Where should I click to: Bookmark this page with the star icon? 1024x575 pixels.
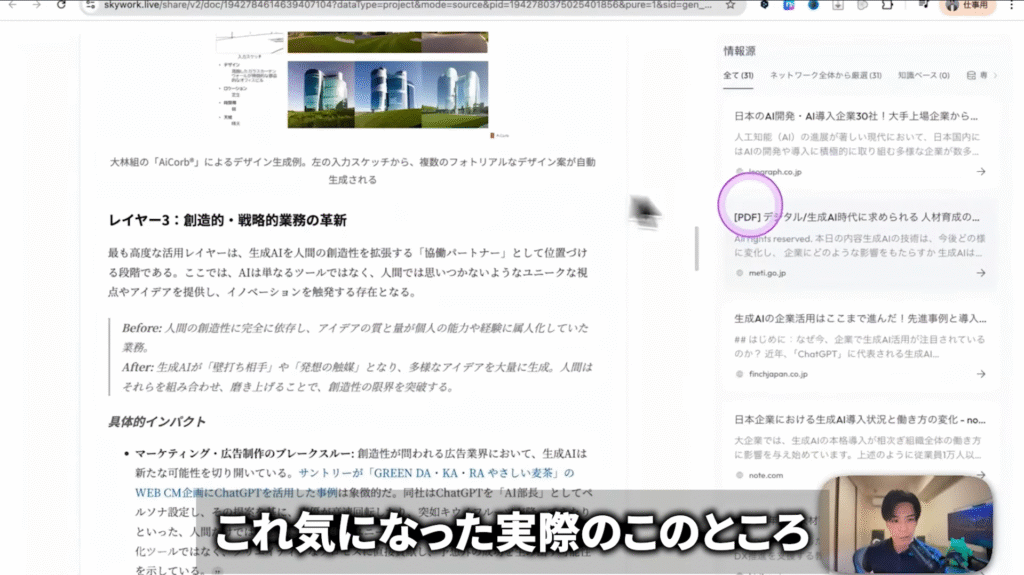tap(730, 5)
